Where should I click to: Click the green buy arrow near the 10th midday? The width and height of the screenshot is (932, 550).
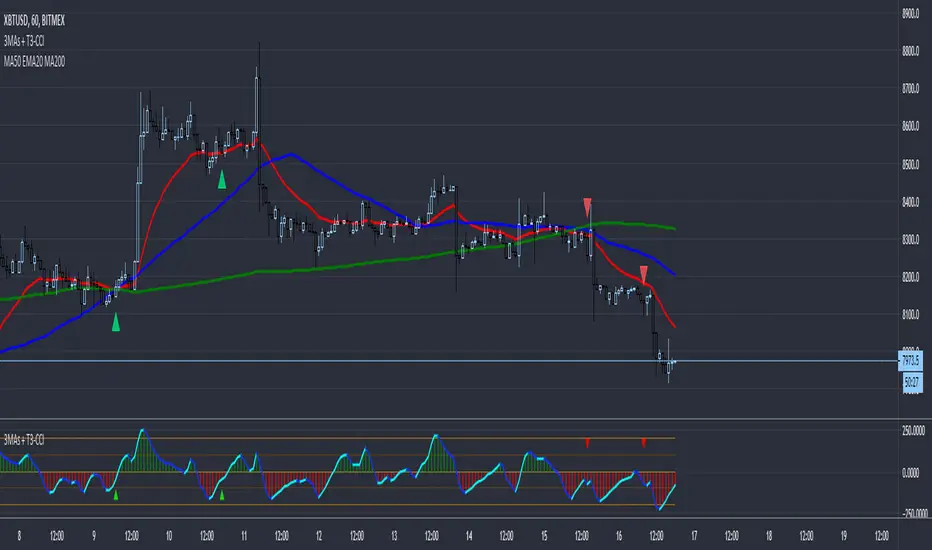pyautogui.click(x=222, y=180)
